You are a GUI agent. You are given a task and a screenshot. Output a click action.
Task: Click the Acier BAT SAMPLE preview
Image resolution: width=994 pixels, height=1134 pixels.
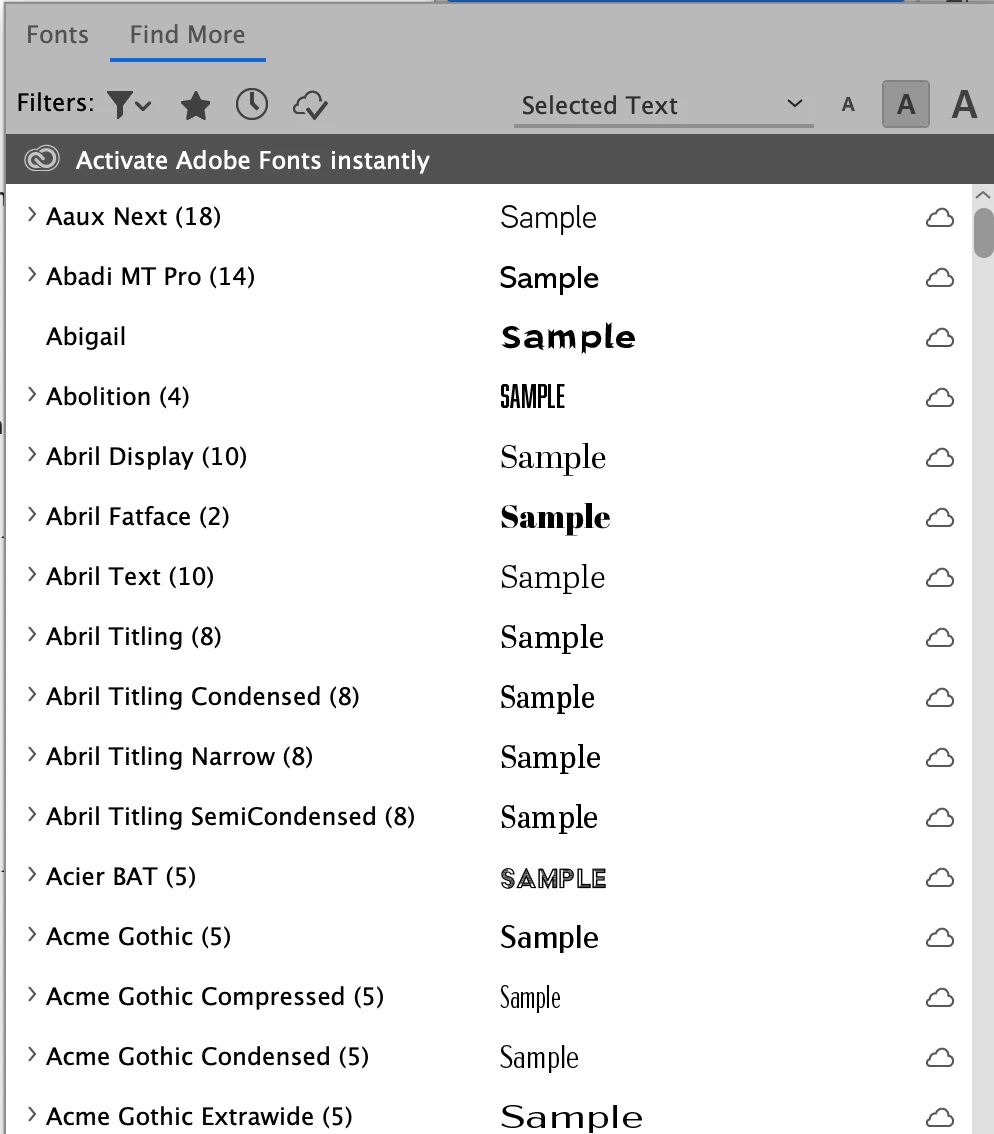coord(553,879)
